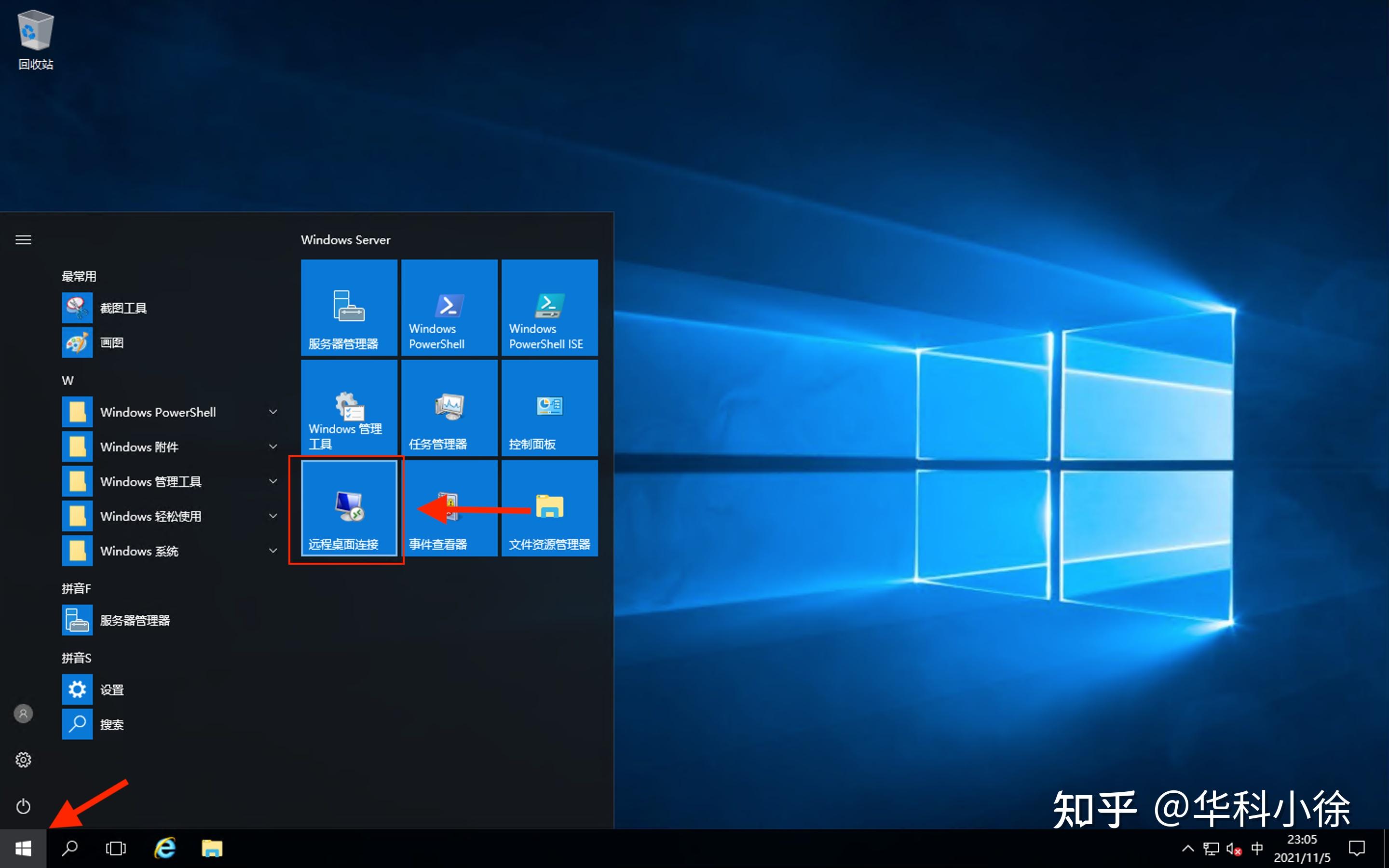1389x868 pixels.
Task: Click the volume icon in system tray
Action: [1233, 849]
